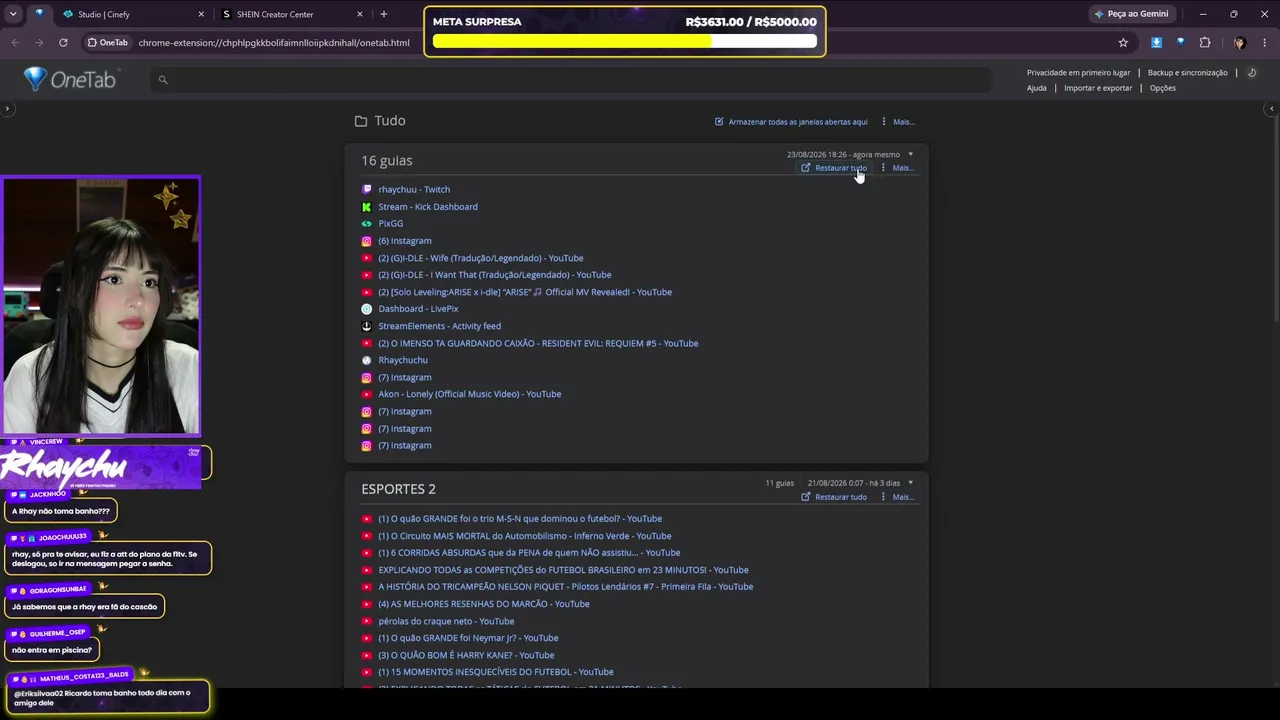Open Circuito MAIS MORTAL Inferno Verde tab
Screen dimensions: 1280x720
pyautogui.click(x=525, y=536)
